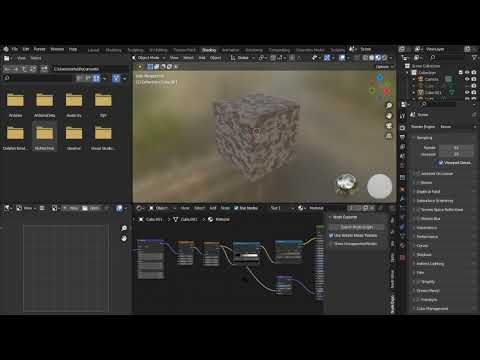The width and height of the screenshot is (480, 360).
Task: Click the outliner filter funnel icon
Action: point(474,58)
